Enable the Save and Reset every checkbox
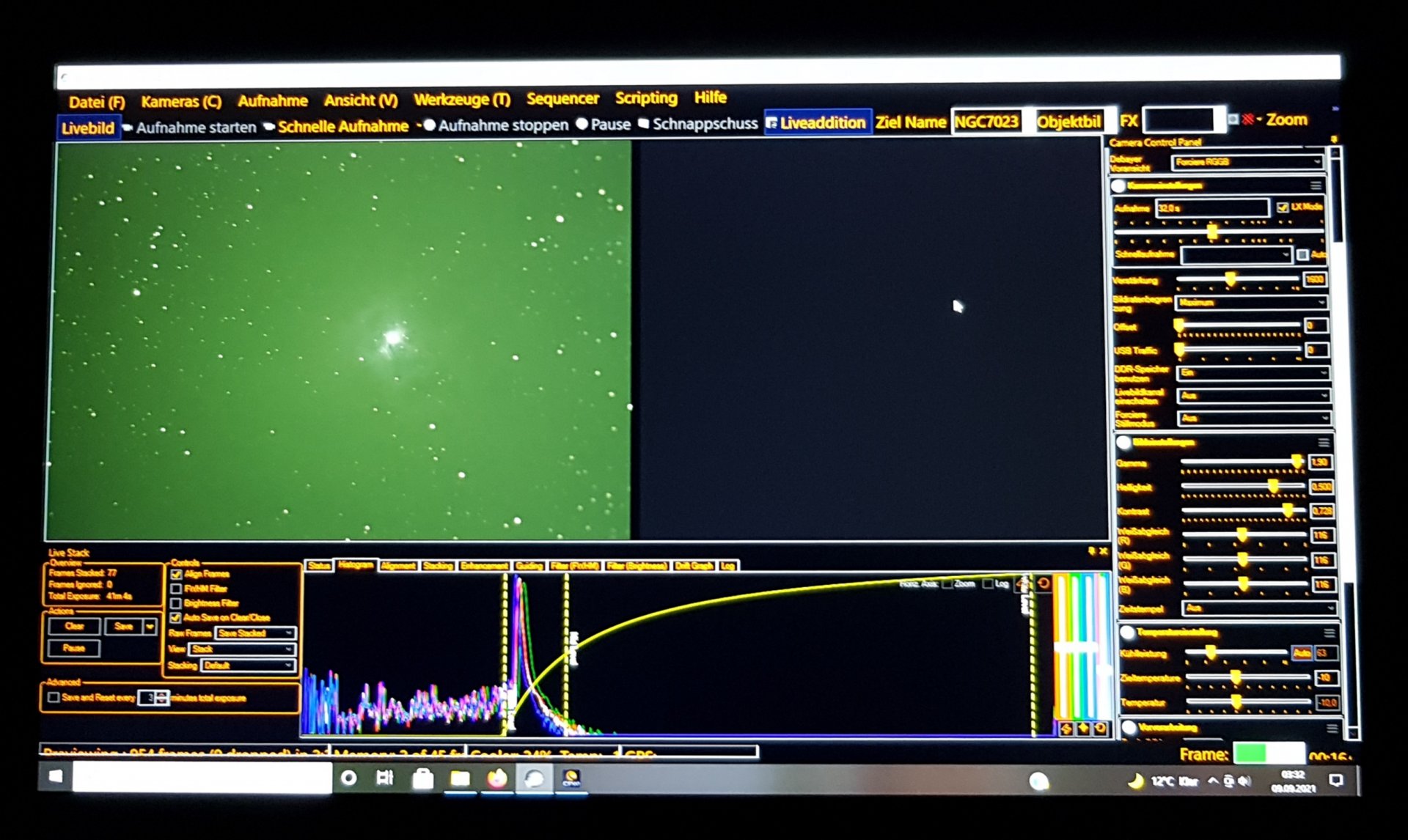1408x840 pixels. 54,698
